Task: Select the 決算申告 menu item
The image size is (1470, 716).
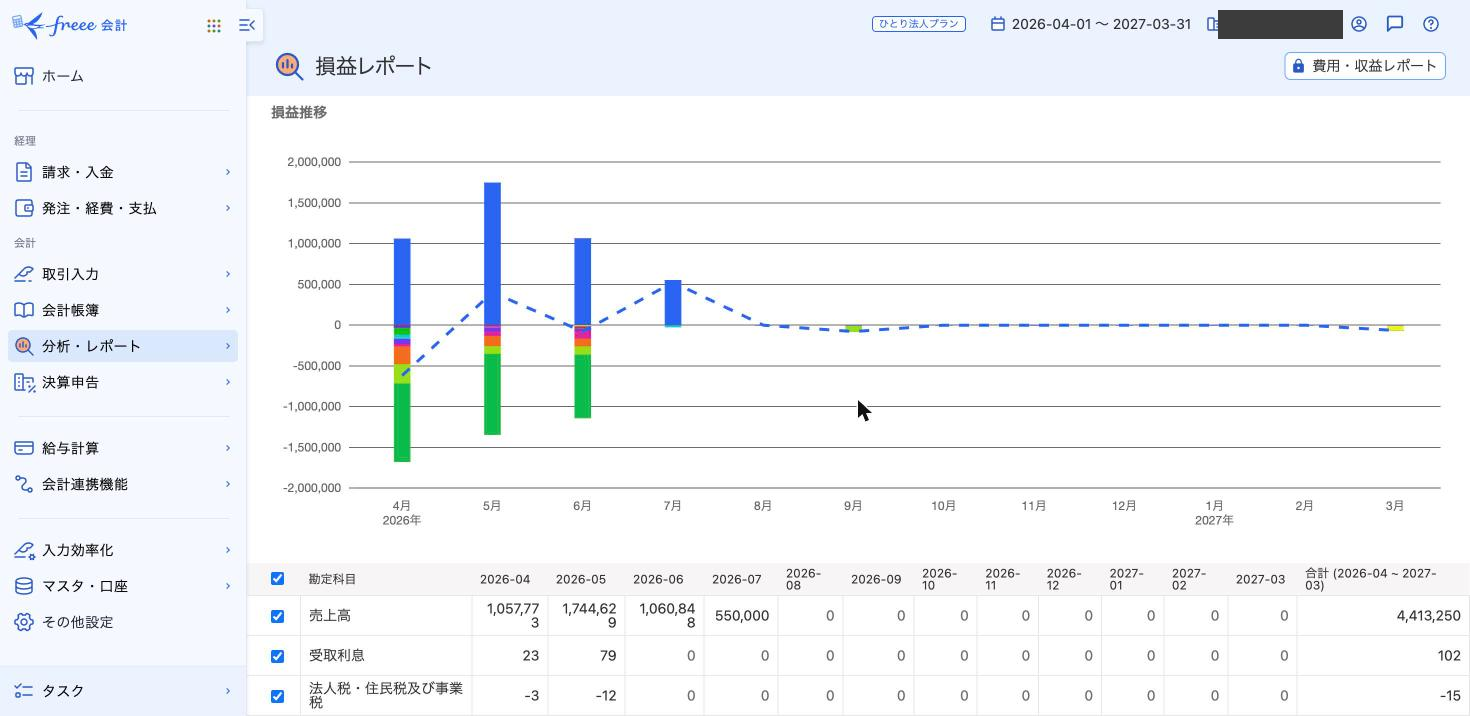Action: point(123,382)
